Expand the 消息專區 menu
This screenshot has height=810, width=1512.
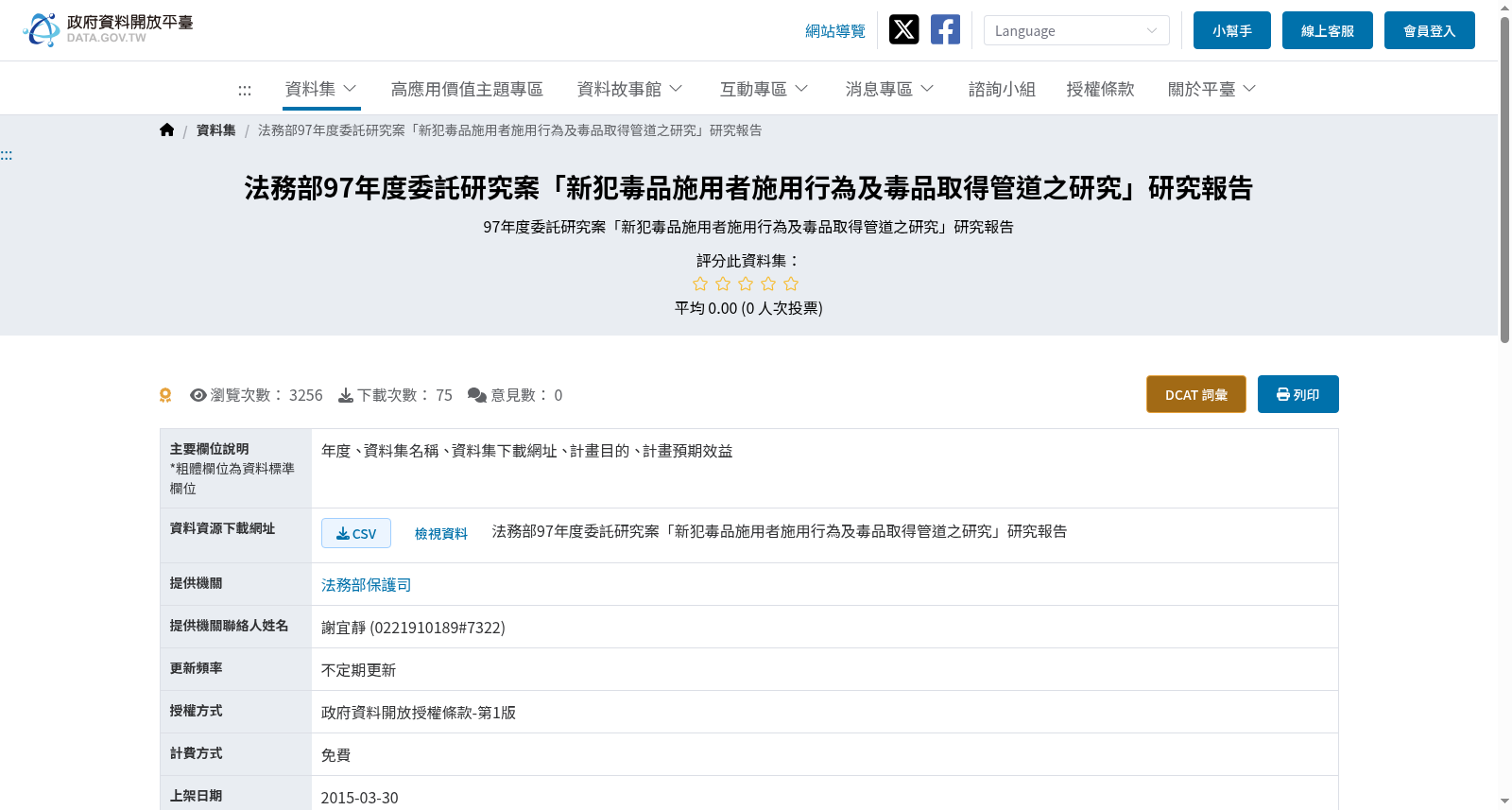click(889, 89)
